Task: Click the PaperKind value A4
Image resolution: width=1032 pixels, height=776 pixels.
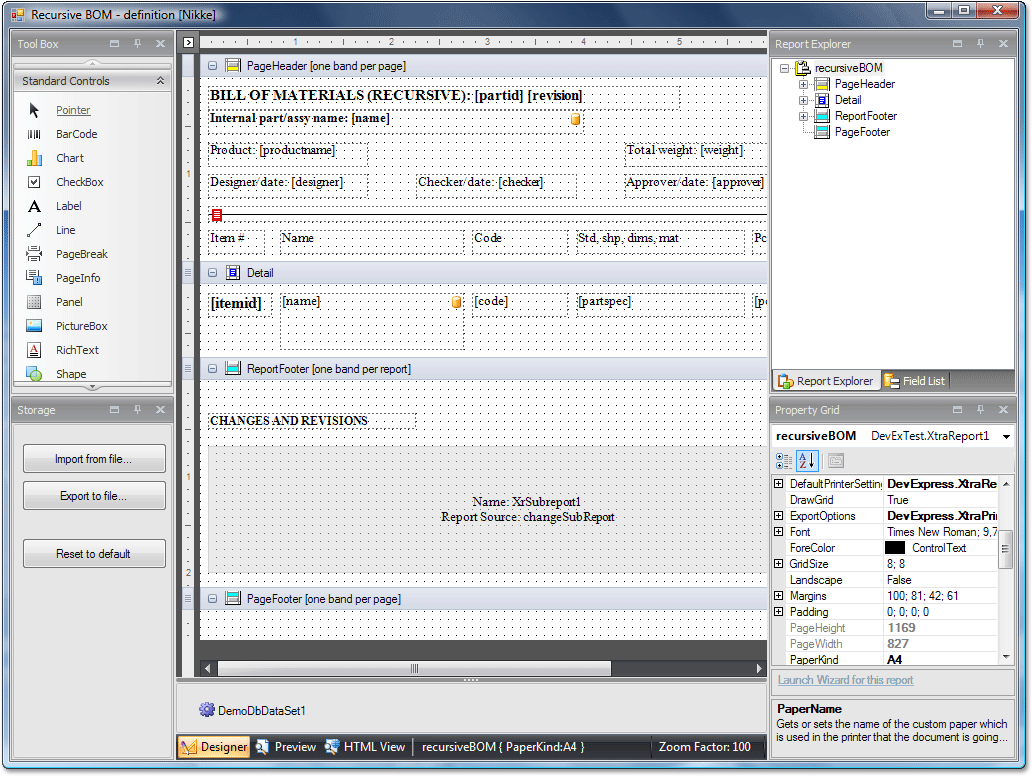Action: point(894,660)
